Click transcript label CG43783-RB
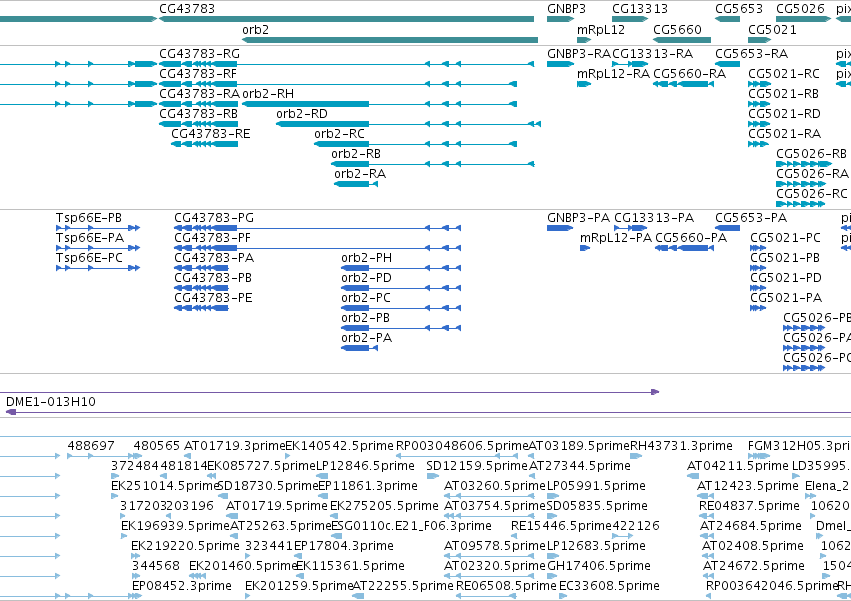The height and width of the screenshot is (601, 851). coord(198,114)
